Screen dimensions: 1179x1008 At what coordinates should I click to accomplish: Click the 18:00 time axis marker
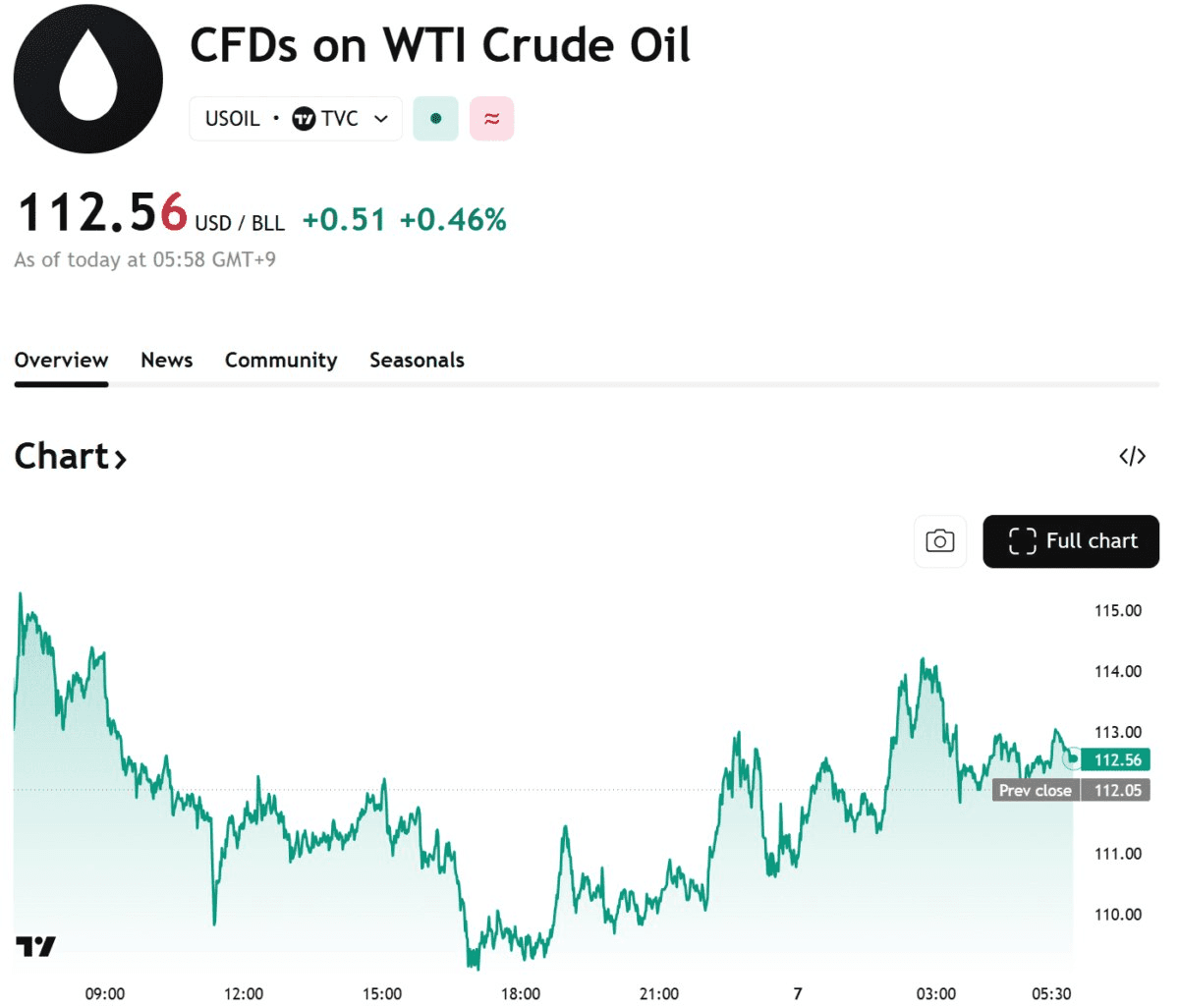point(521,993)
